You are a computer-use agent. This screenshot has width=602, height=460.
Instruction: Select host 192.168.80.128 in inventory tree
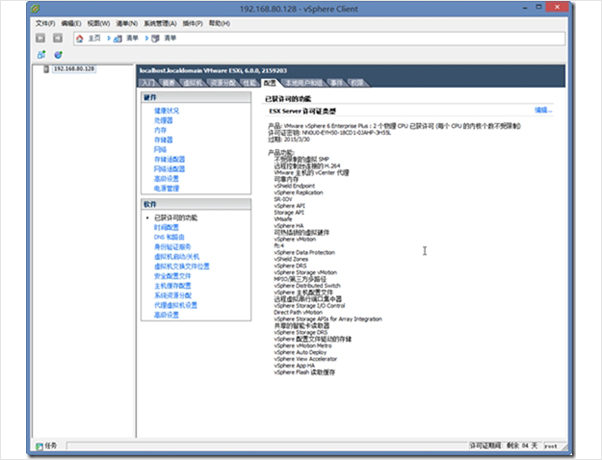74,69
